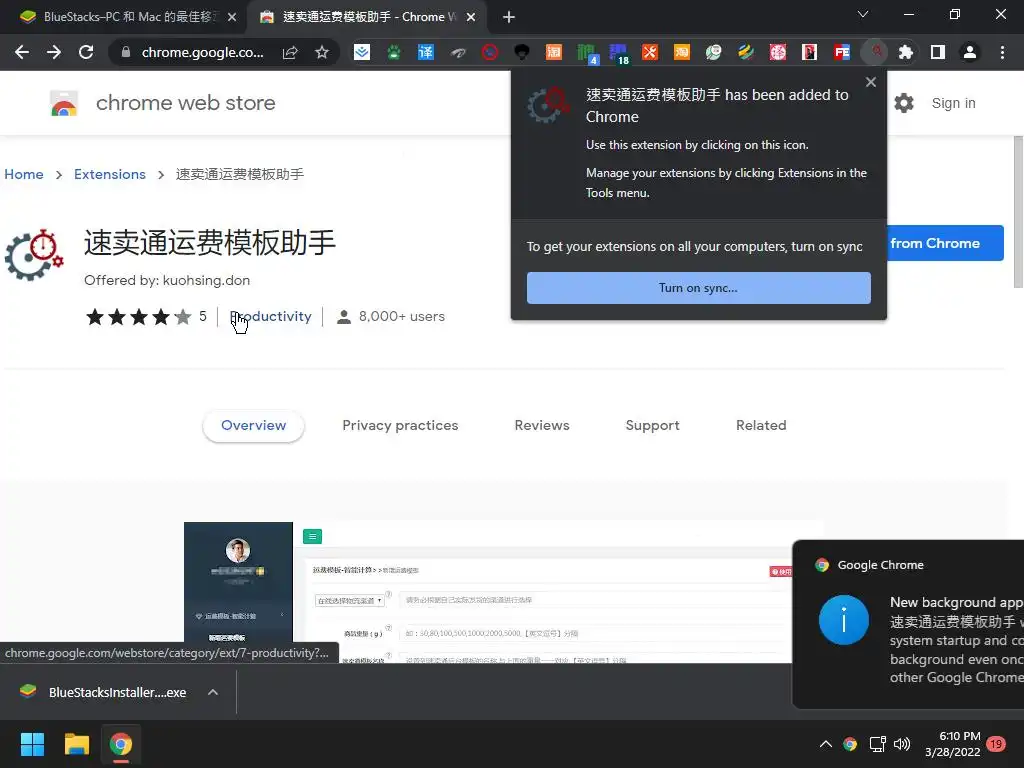
Task: Expand BlueStacksInstaller download options chevron
Action: coord(213,692)
